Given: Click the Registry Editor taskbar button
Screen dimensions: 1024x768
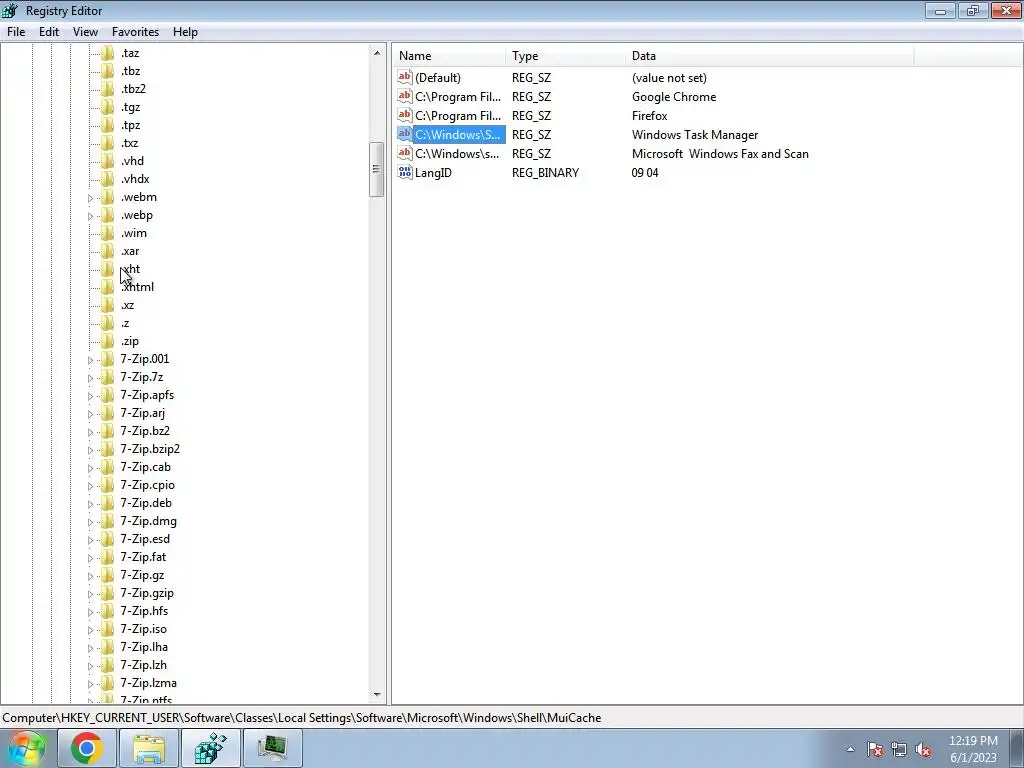Looking at the screenshot, I should [210, 748].
